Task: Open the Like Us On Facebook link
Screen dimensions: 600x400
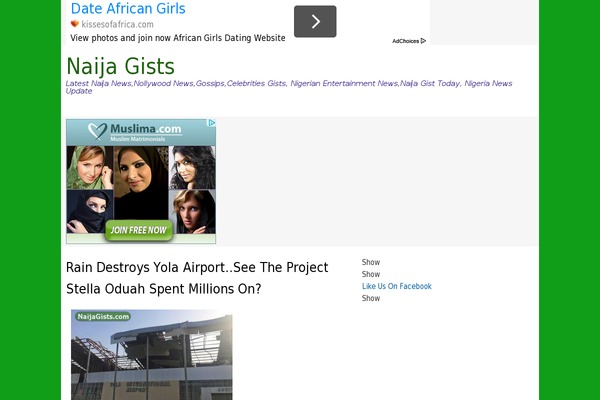Action: pyautogui.click(x=396, y=286)
